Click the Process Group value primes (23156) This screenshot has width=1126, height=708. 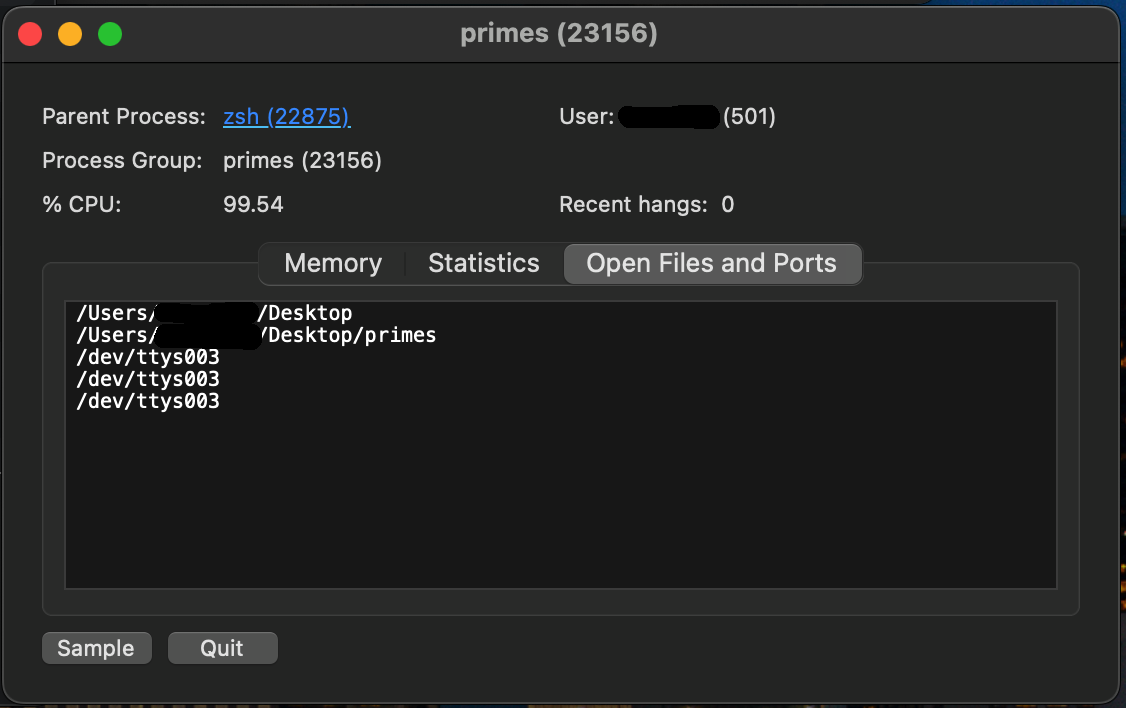[x=302, y=161]
